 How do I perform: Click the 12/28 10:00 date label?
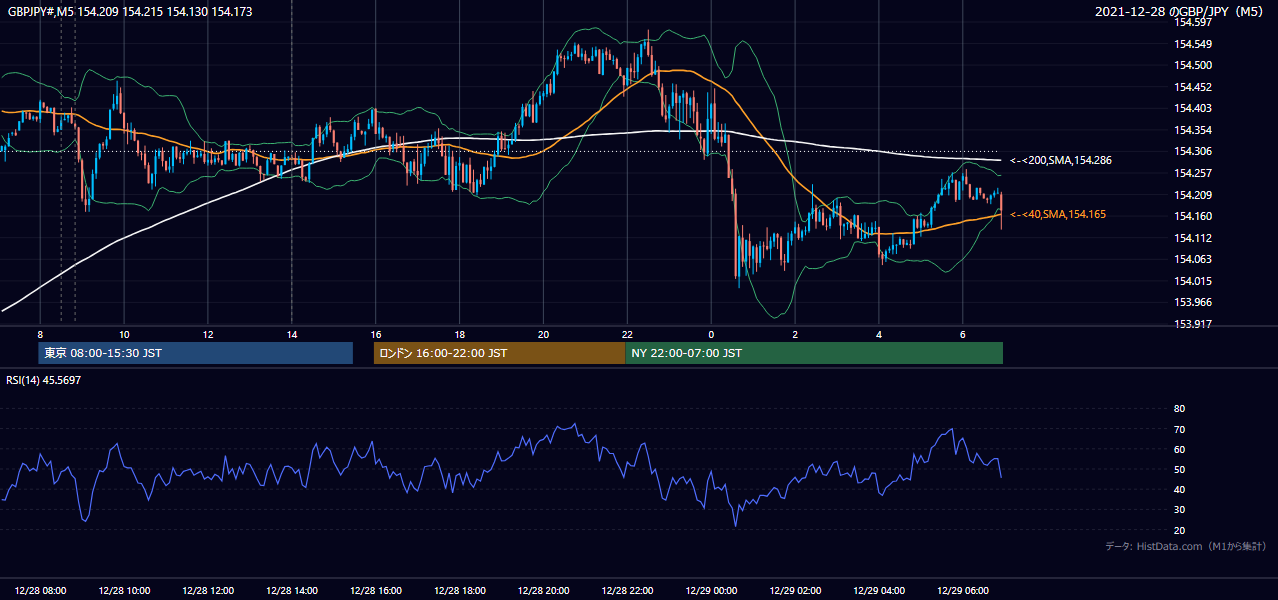tap(125, 590)
